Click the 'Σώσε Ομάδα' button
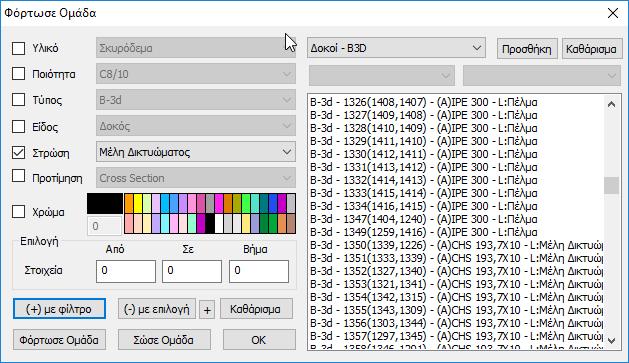Viewport: 629px width, 363px height. [x=164, y=340]
